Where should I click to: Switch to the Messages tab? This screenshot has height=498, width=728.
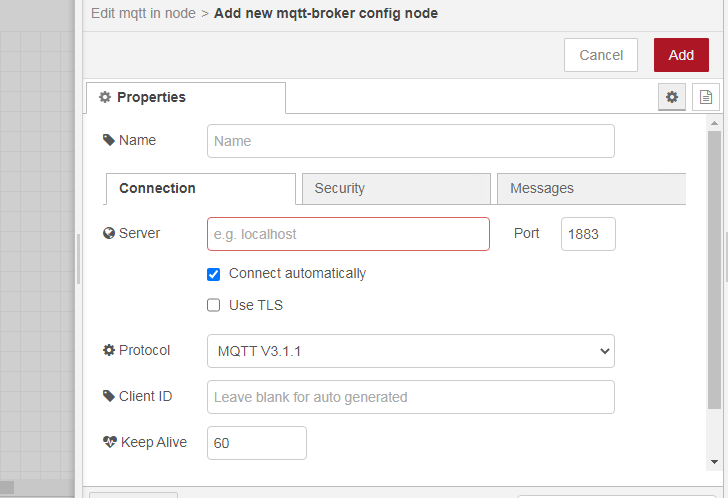pos(590,188)
